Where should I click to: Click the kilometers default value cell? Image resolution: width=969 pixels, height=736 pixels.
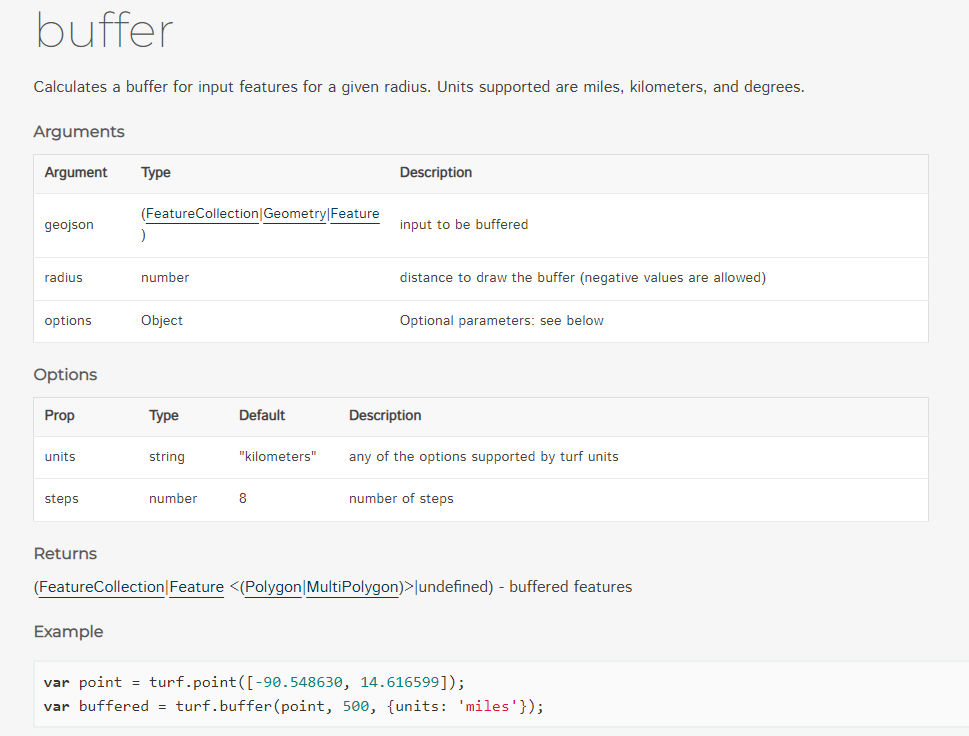277,456
